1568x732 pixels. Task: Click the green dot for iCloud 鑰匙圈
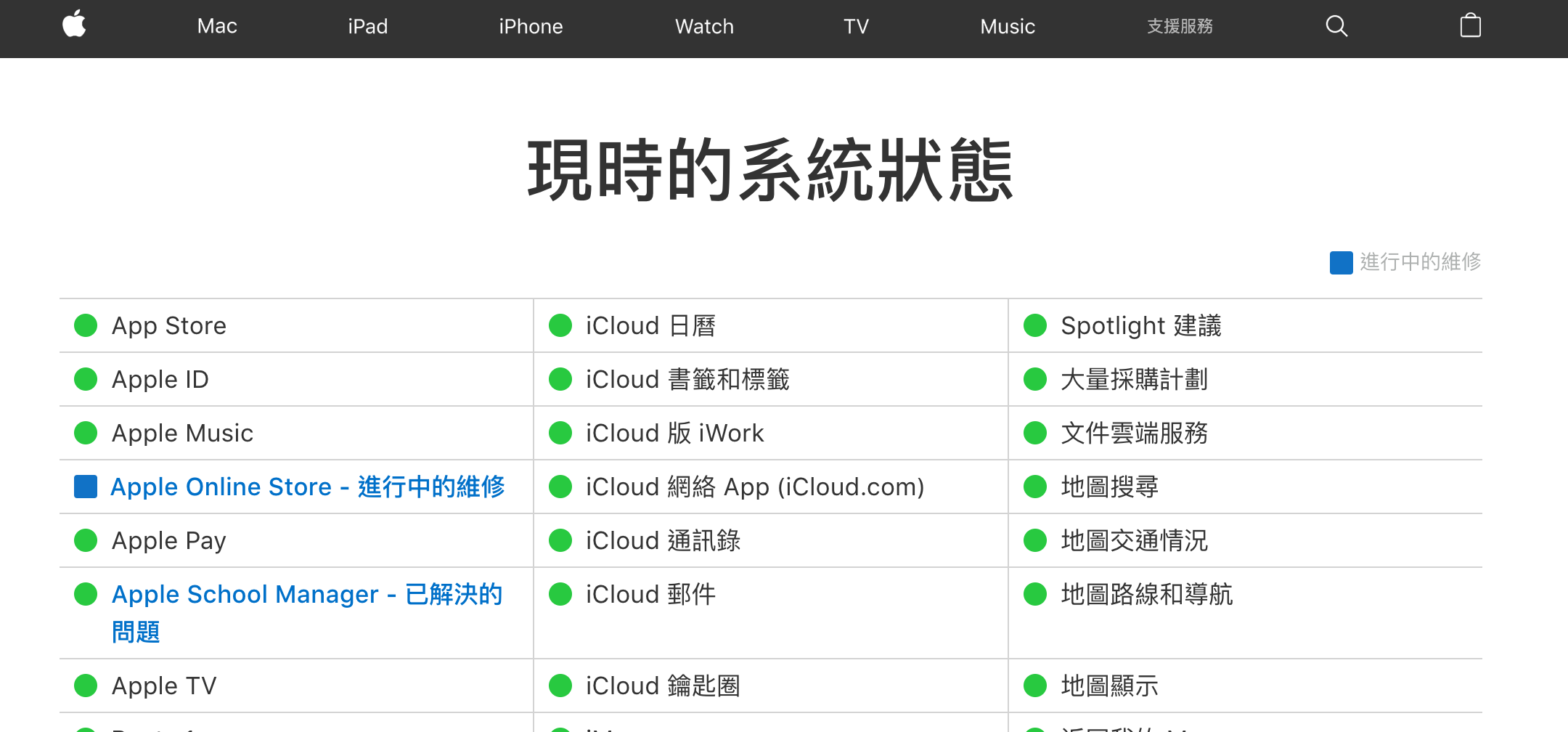[560, 686]
